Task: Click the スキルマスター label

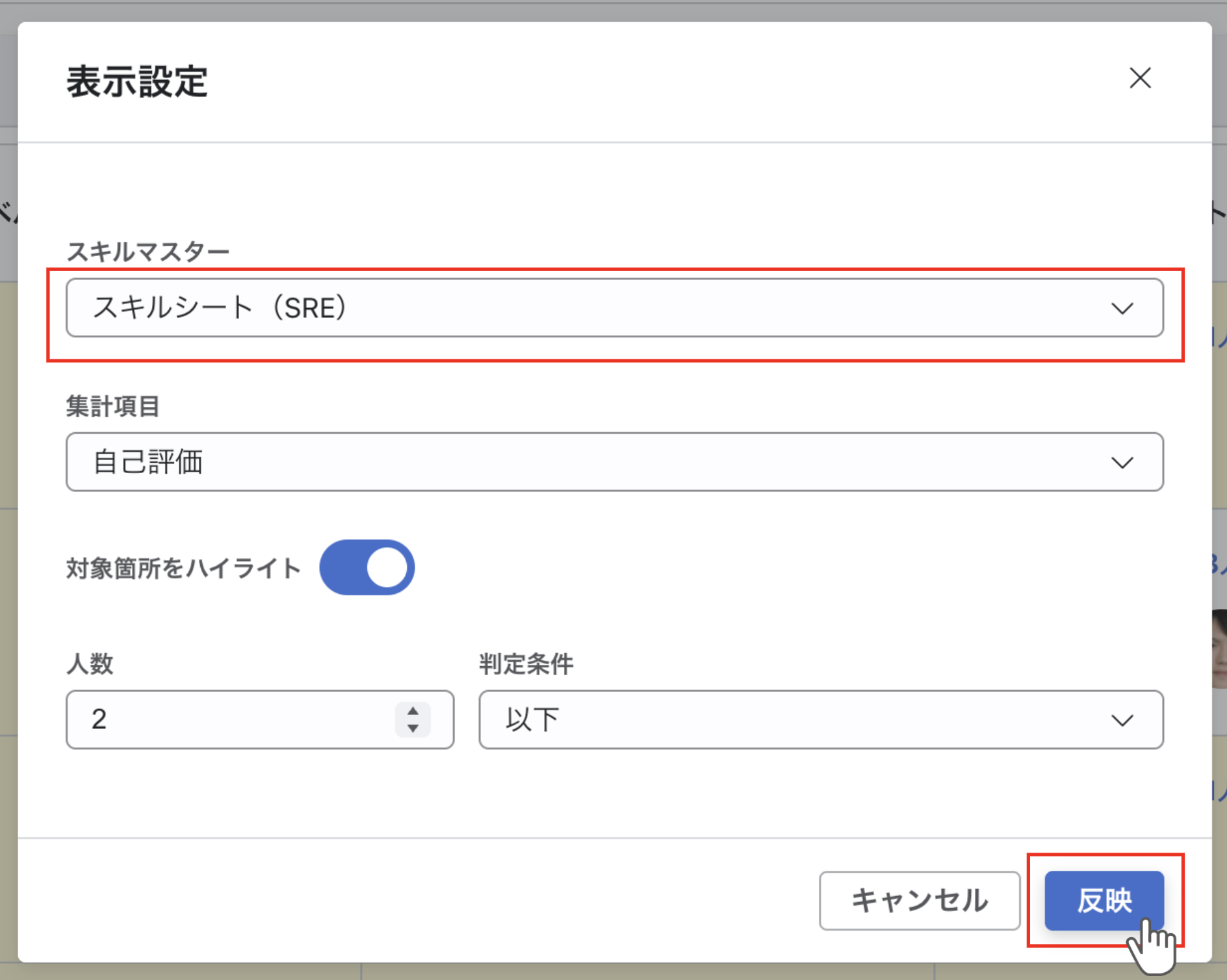Action: pos(148,251)
